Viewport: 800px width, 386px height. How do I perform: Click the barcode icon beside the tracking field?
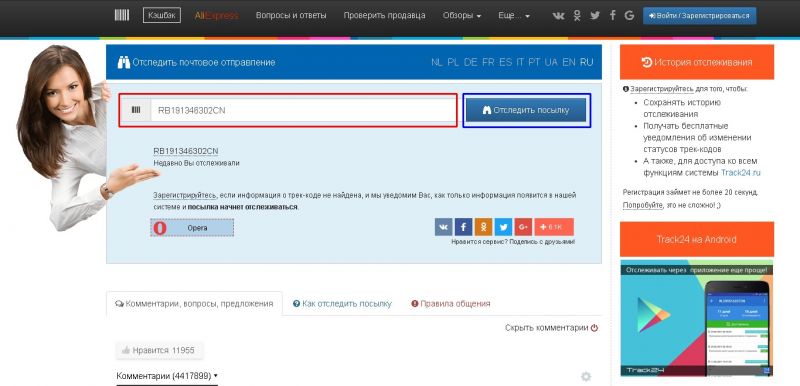136,110
